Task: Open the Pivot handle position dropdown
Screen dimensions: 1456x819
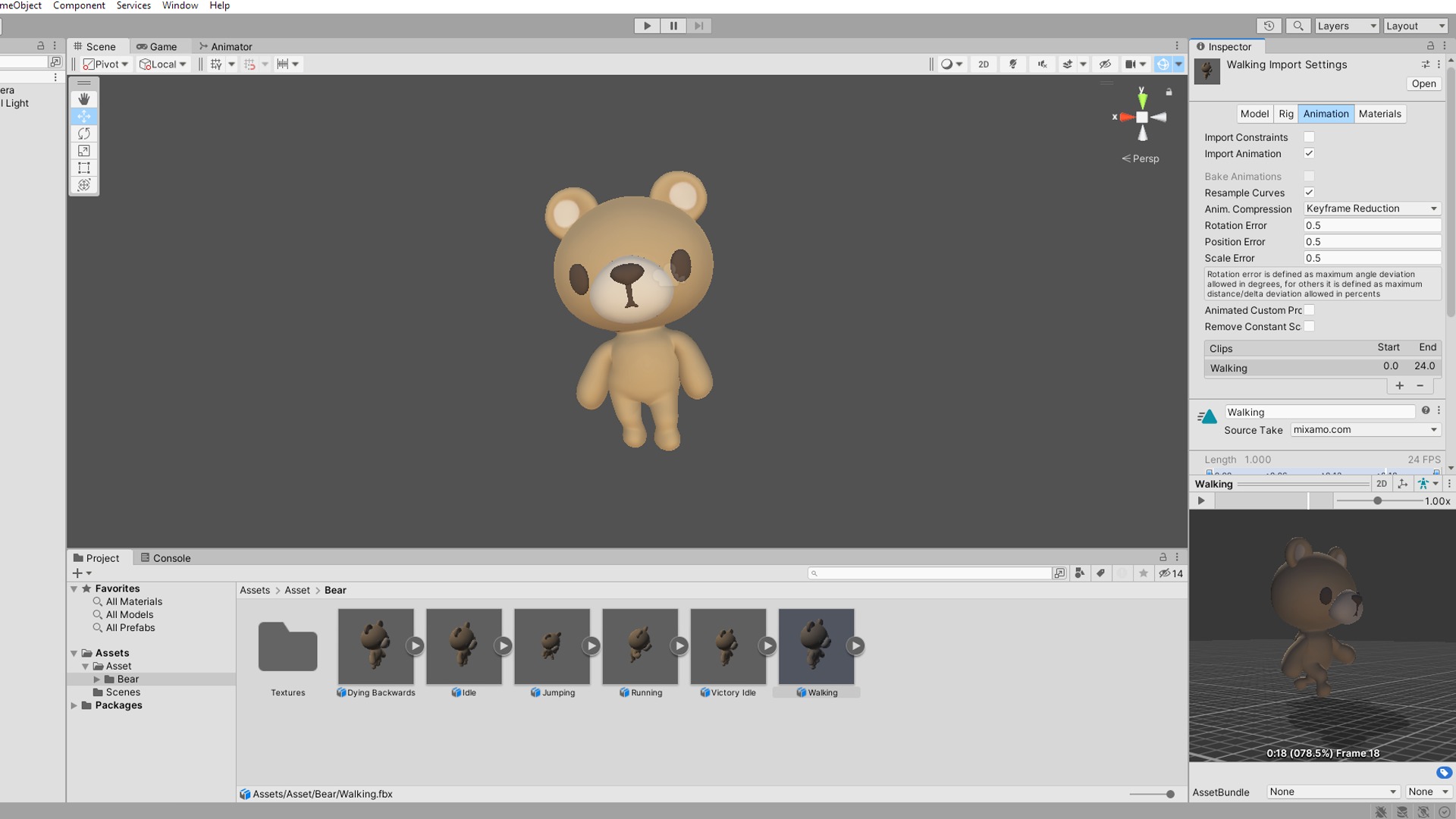Action: point(105,64)
